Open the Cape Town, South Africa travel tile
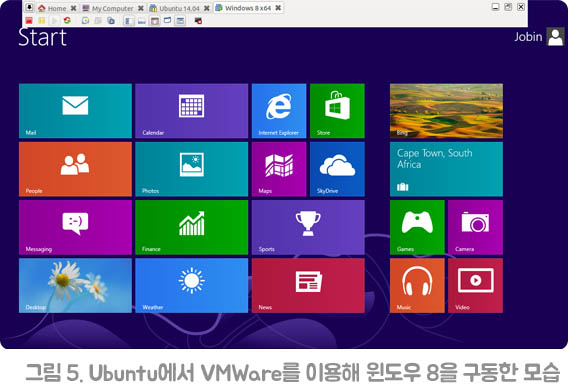Screen dimensions: 568x385 (446, 169)
